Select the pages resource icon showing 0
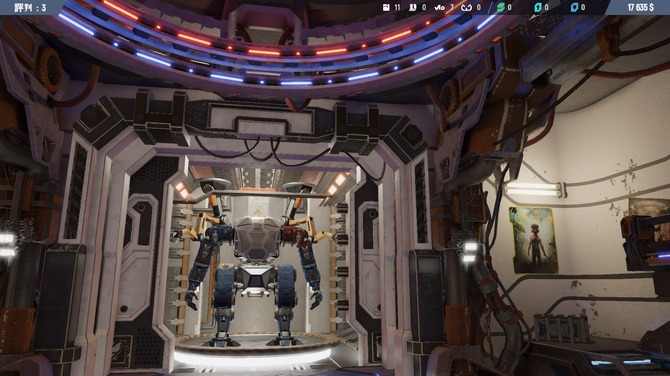670x376 pixels. 413,7
